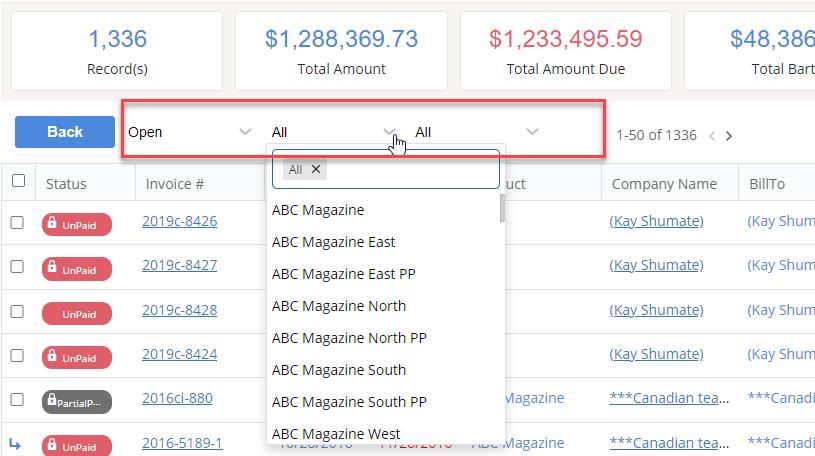Check the box for invoice 2016ci-880
815x456 pixels.
17,399
